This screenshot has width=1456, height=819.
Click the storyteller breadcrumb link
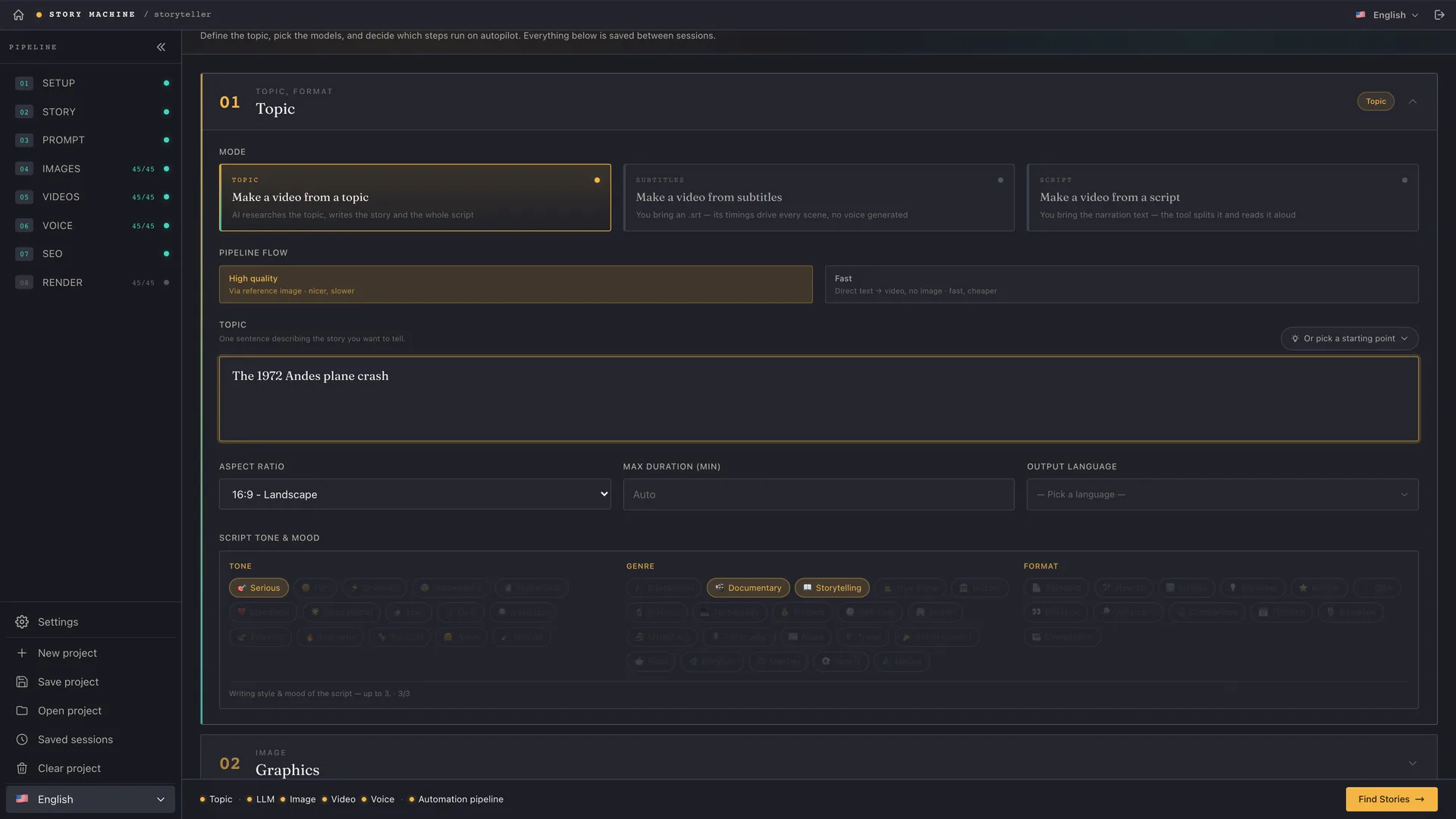pos(183,14)
